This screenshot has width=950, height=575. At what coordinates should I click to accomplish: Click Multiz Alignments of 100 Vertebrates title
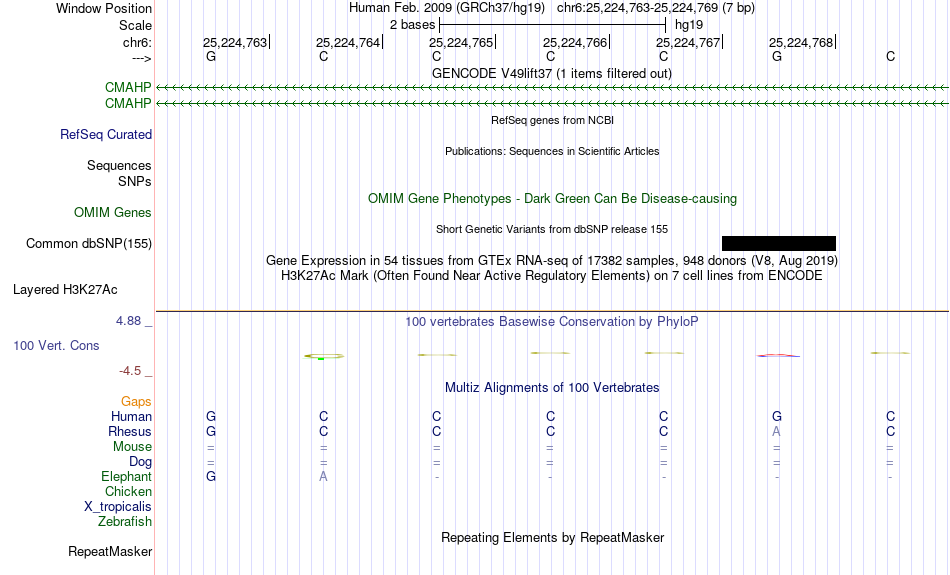tap(552, 388)
